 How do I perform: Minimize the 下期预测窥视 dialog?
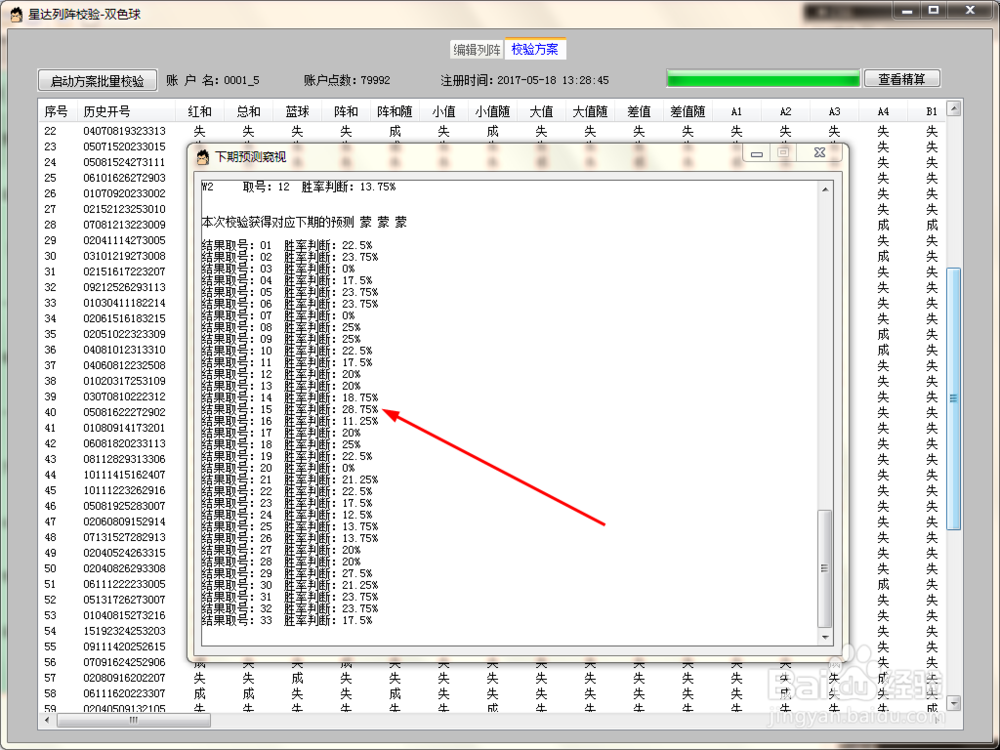pos(757,153)
